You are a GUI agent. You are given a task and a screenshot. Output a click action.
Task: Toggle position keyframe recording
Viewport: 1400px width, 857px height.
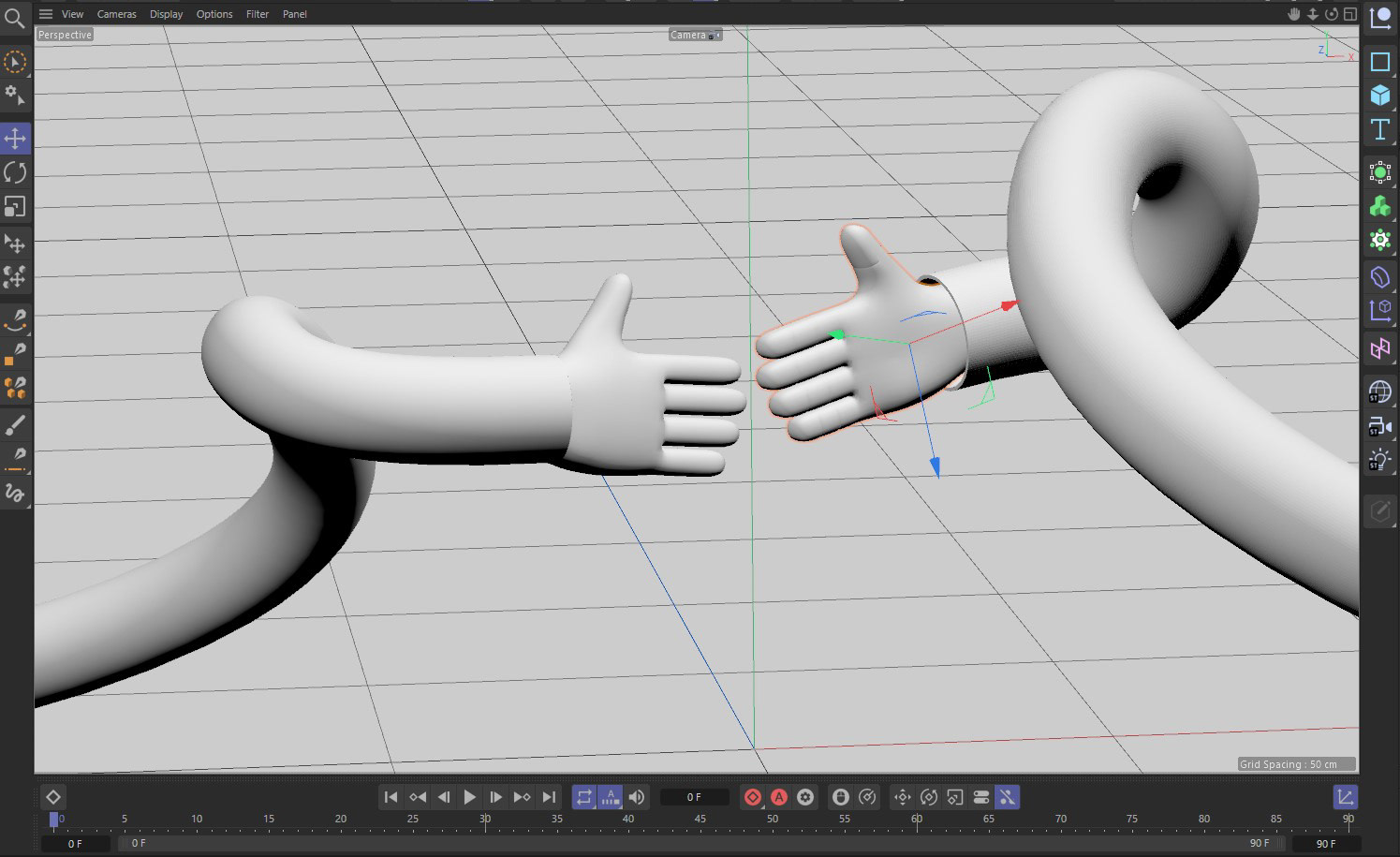[903, 797]
